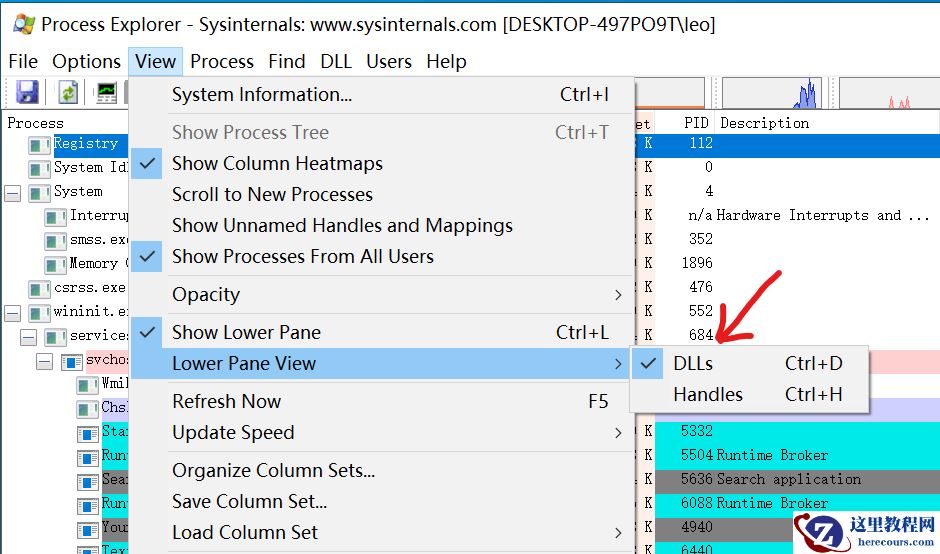Viewport: 940px width, 554px height.
Task: Select Runtime Broker row with PID 5504
Action: tap(797, 455)
